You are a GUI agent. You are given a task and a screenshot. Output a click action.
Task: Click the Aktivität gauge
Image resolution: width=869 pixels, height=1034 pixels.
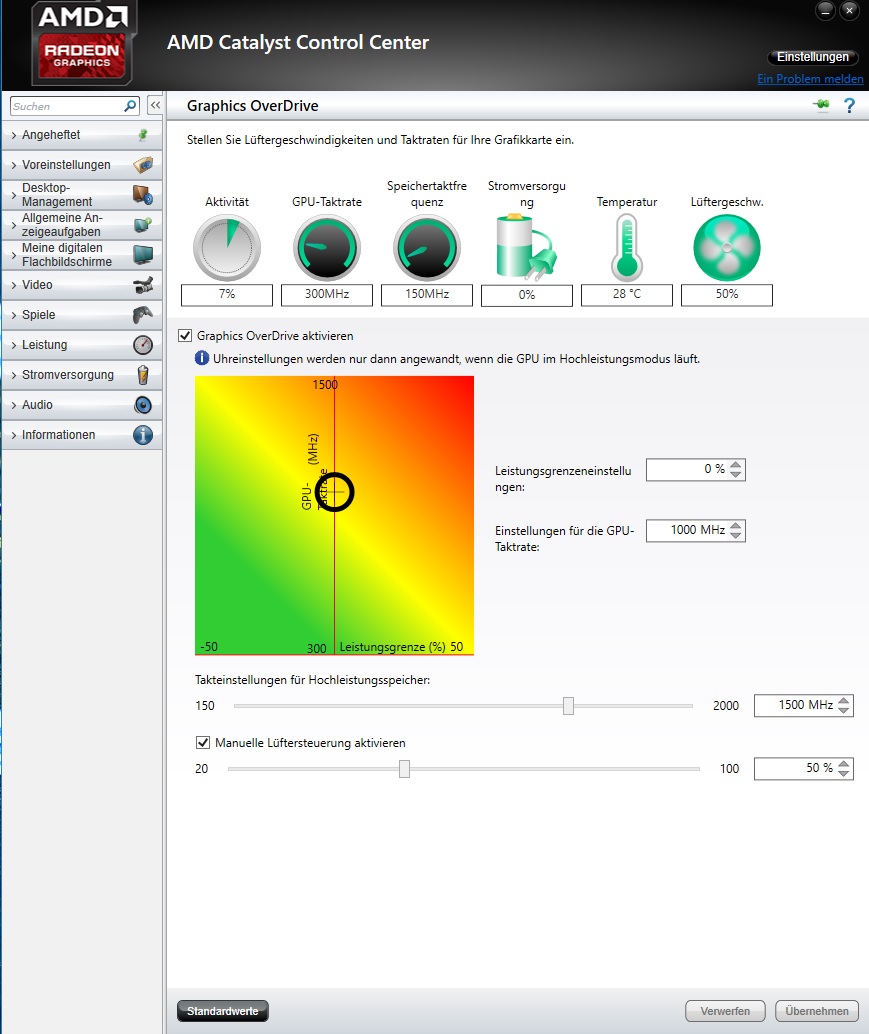coord(227,248)
